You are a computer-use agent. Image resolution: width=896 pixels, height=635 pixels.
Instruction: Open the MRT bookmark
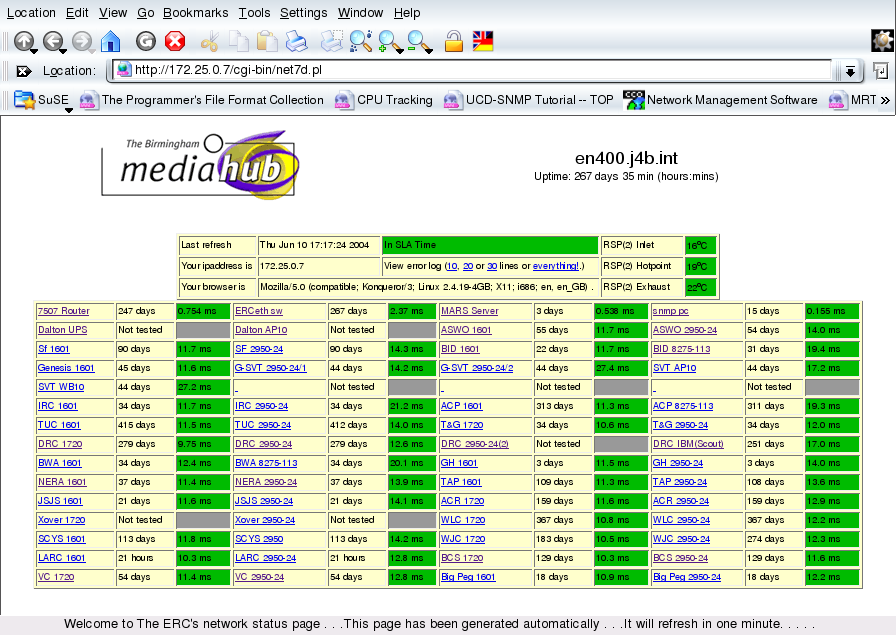pyautogui.click(x=853, y=100)
